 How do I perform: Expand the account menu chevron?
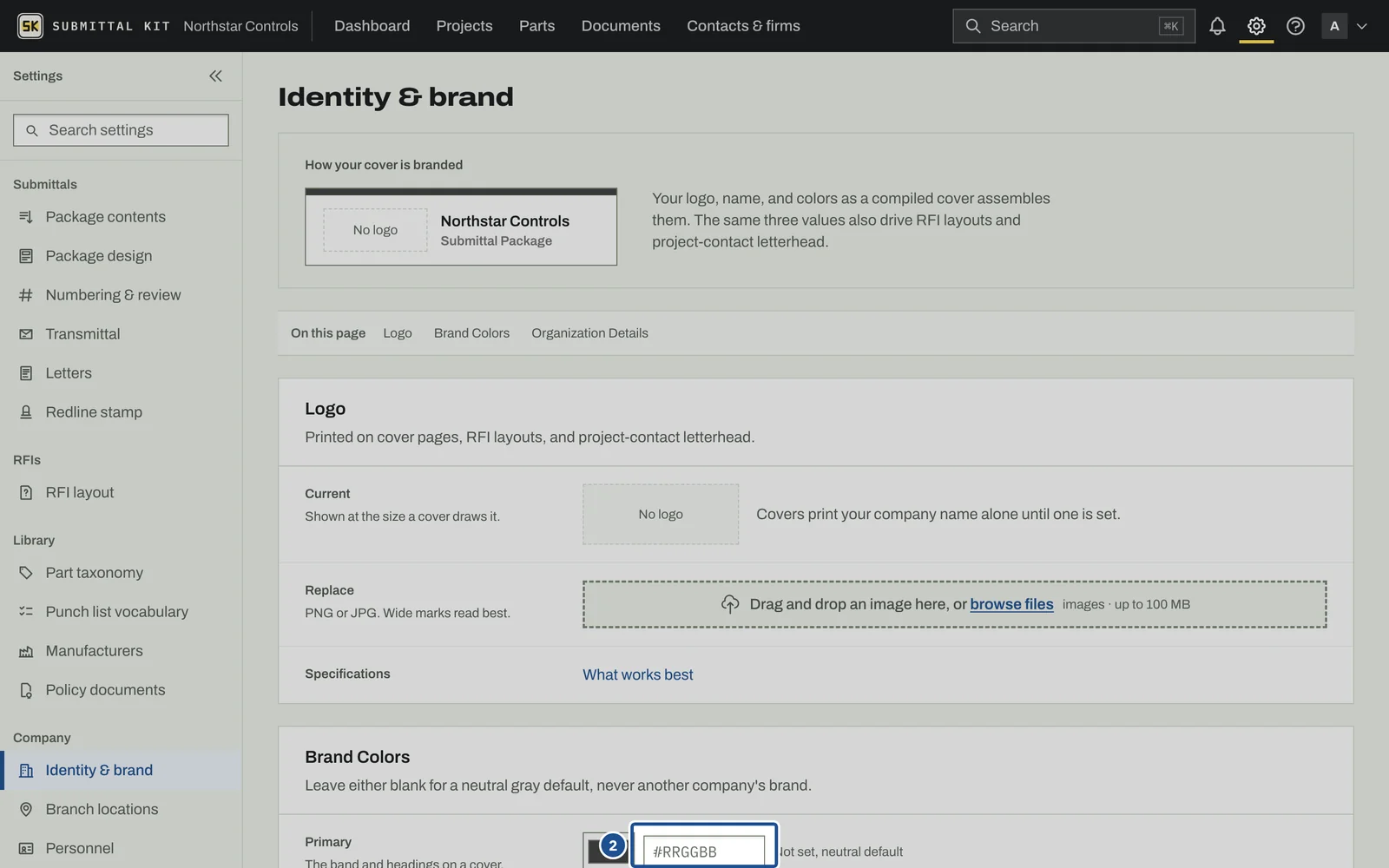pyautogui.click(x=1362, y=26)
